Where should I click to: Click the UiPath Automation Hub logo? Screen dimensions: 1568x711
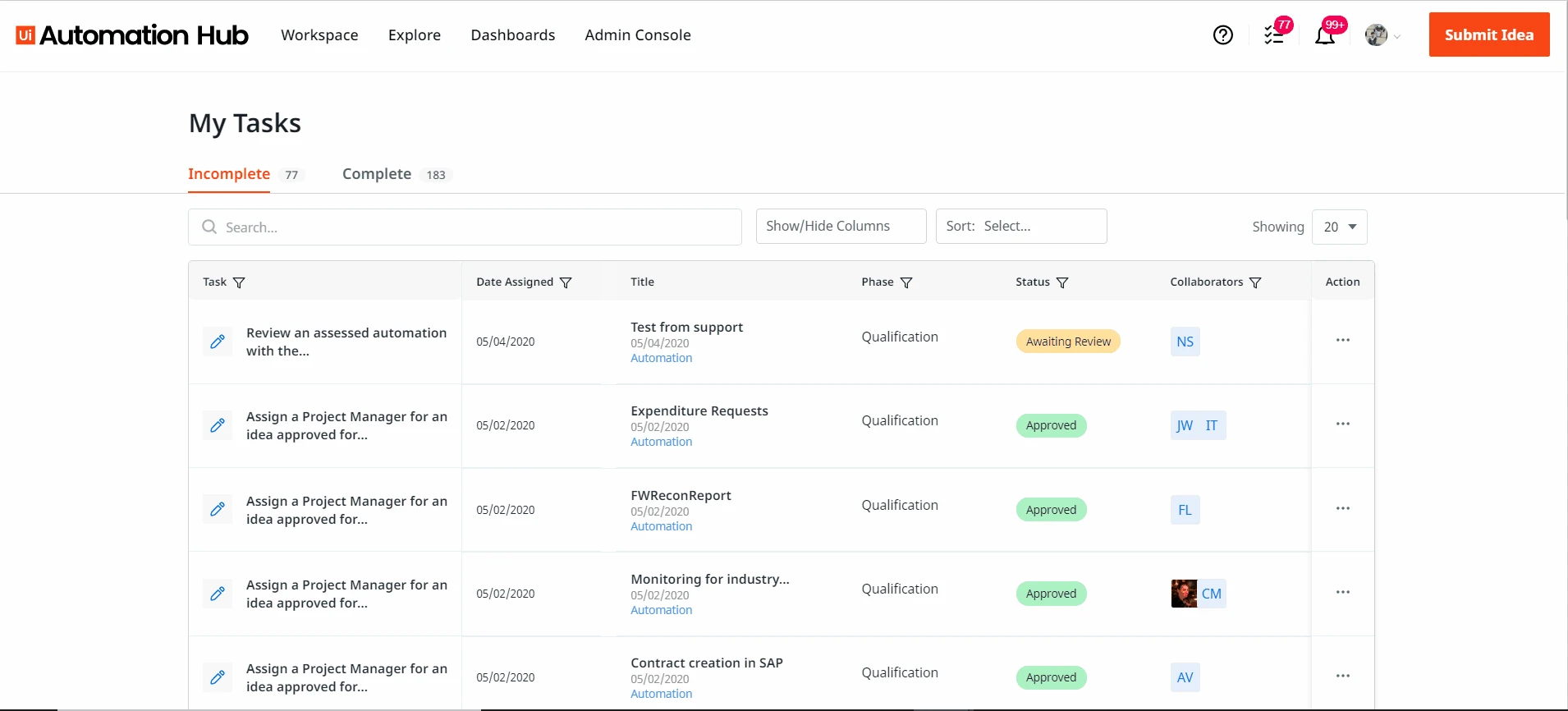point(132,35)
